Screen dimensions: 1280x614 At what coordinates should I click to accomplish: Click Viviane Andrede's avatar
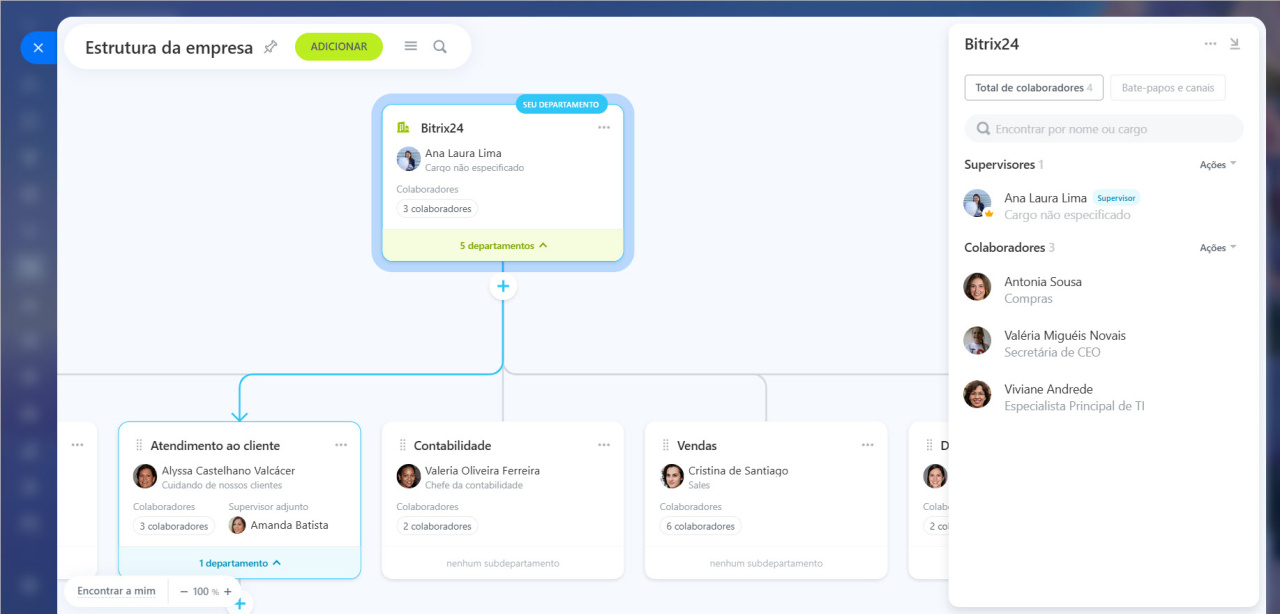(977, 394)
